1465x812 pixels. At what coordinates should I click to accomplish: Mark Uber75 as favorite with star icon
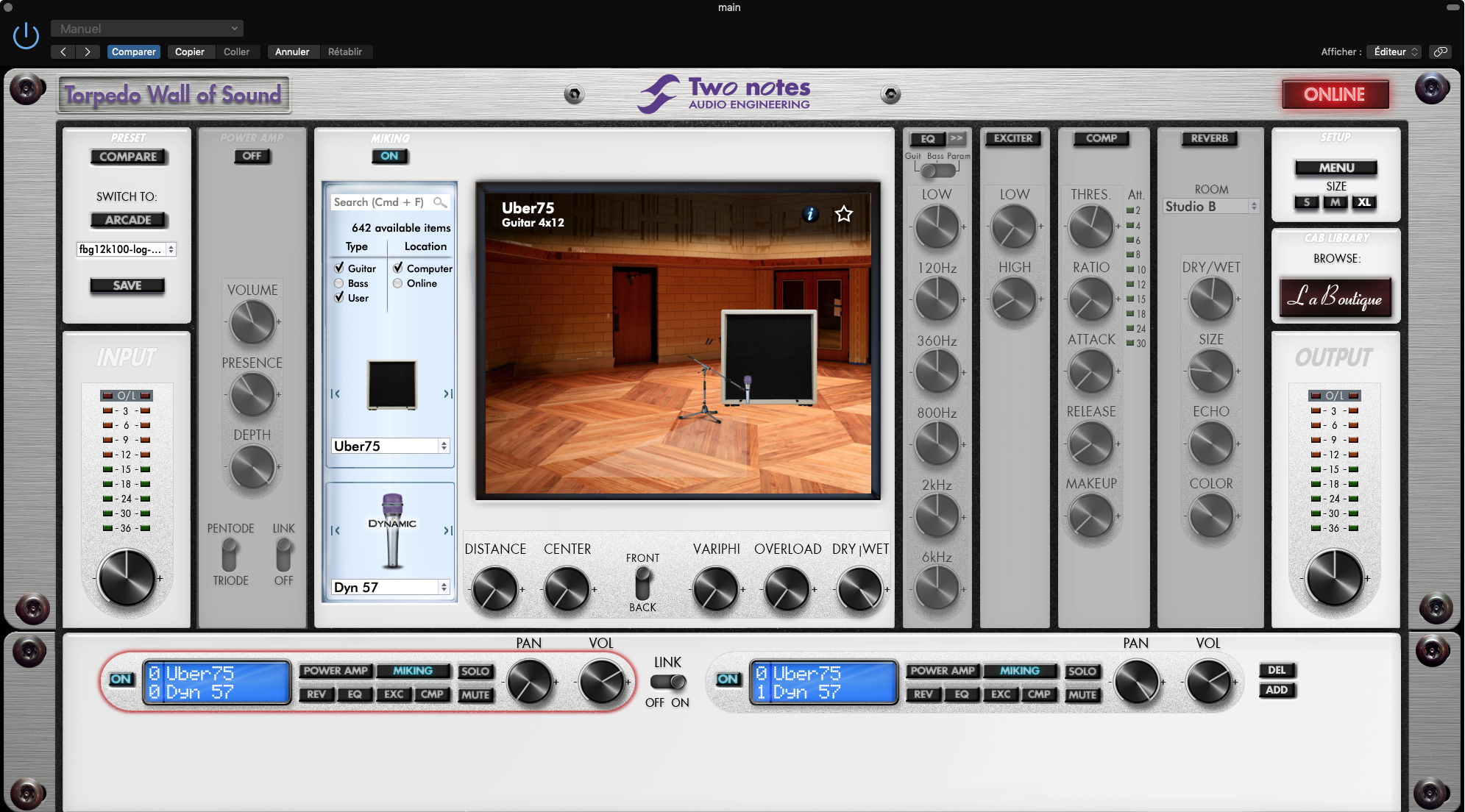844,214
